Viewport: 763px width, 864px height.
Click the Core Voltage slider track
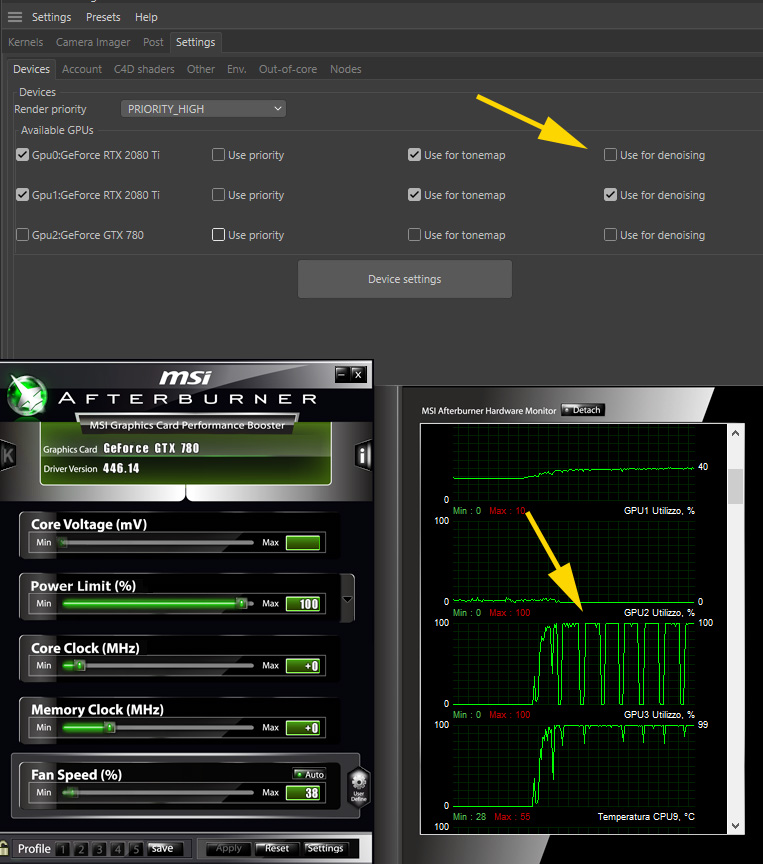click(x=157, y=543)
